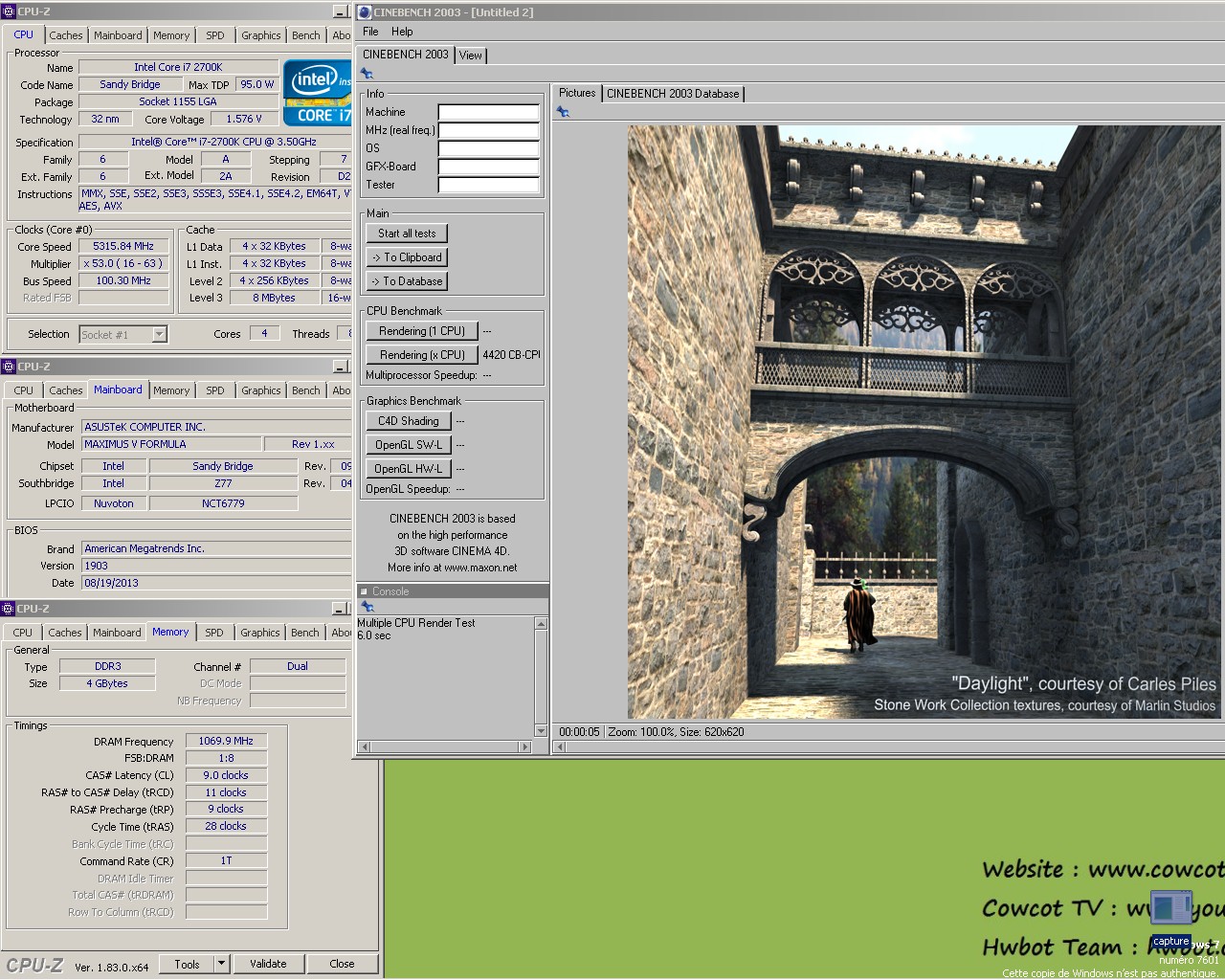The image size is (1225, 980).
Task: Click the Validate button in CPU-Z
Action: tap(268, 964)
